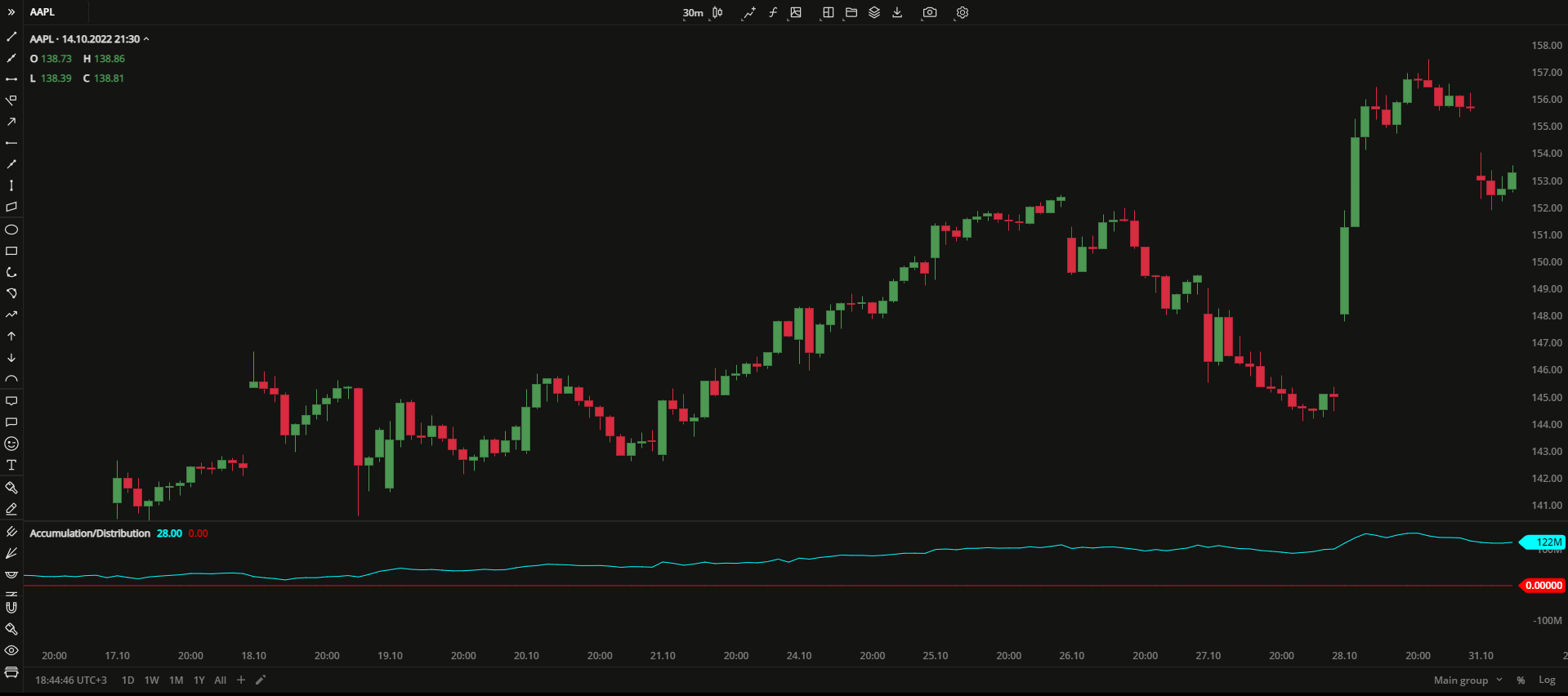Click the Accumulation/Distribution indicator label

point(90,533)
